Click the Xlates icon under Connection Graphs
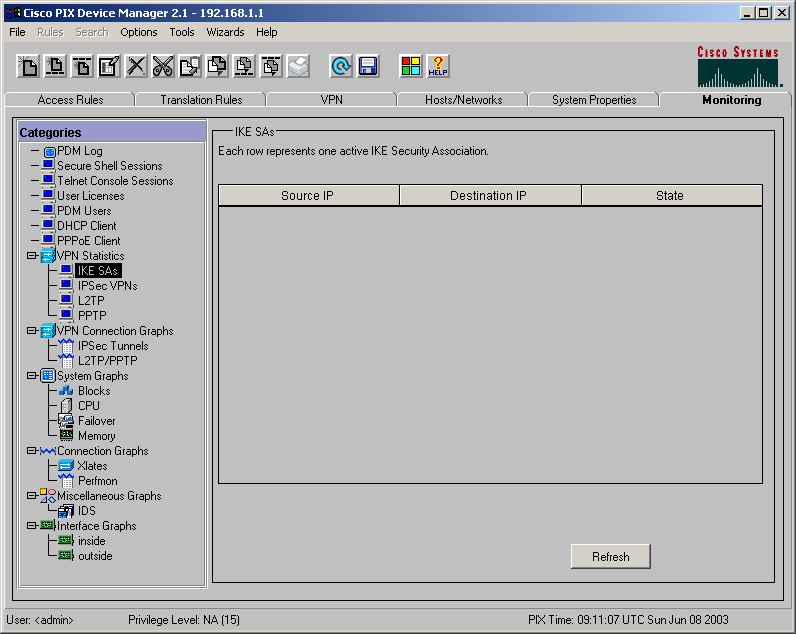The height and width of the screenshot is (634, 796). [66, 465]
